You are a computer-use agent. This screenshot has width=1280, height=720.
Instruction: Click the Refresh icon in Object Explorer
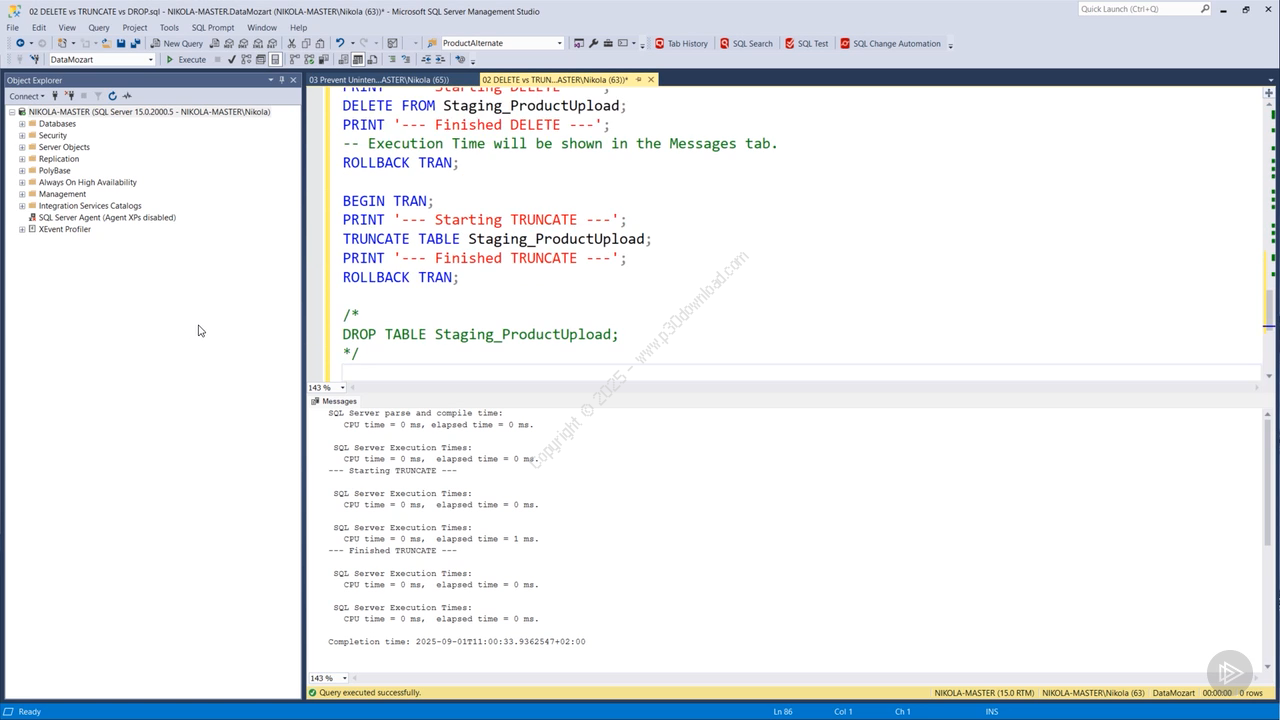[112, 96]
